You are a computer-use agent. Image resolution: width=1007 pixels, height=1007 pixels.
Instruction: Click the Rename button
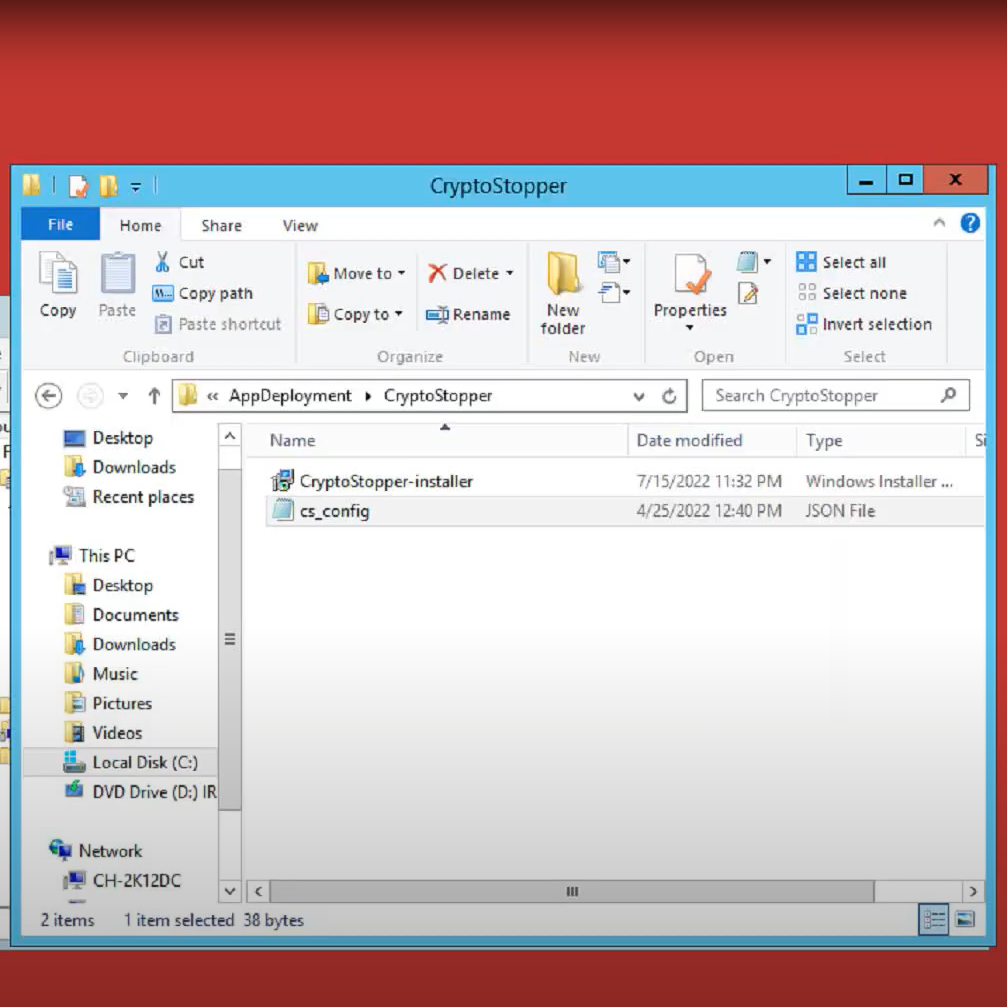click(468, 315)
